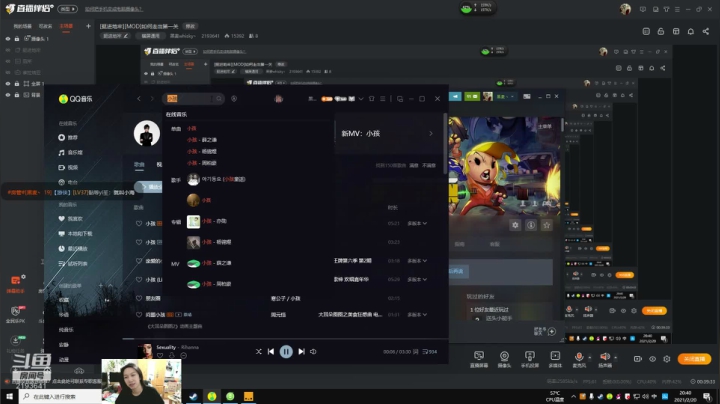Click the QQ音乐 playback progress bar
720x404 pixels.
click(x=285, y=339)
